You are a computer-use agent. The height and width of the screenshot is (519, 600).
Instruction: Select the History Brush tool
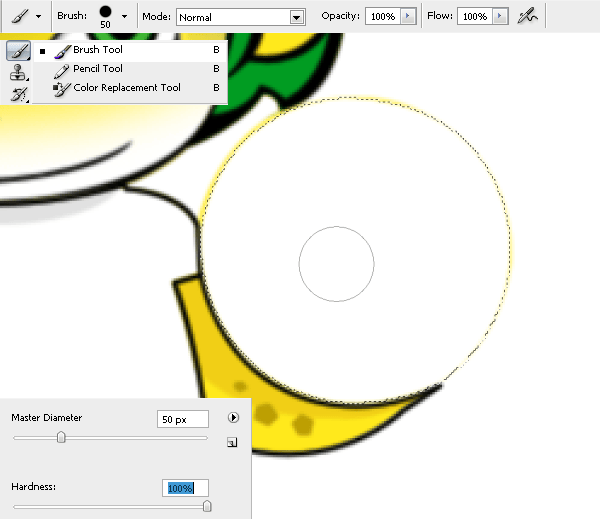17,94
